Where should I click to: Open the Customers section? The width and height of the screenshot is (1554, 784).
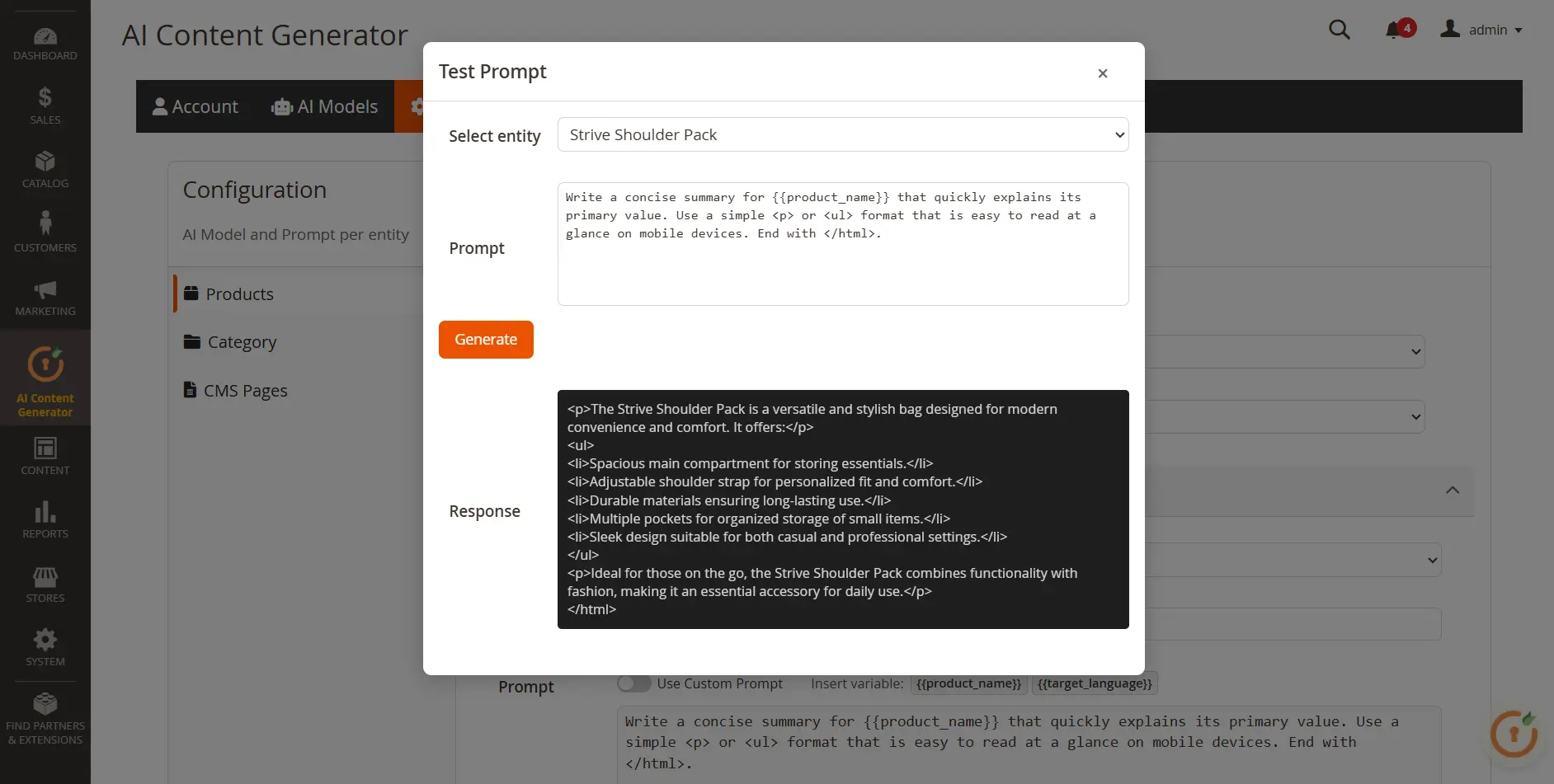click(x=45, y=232)
